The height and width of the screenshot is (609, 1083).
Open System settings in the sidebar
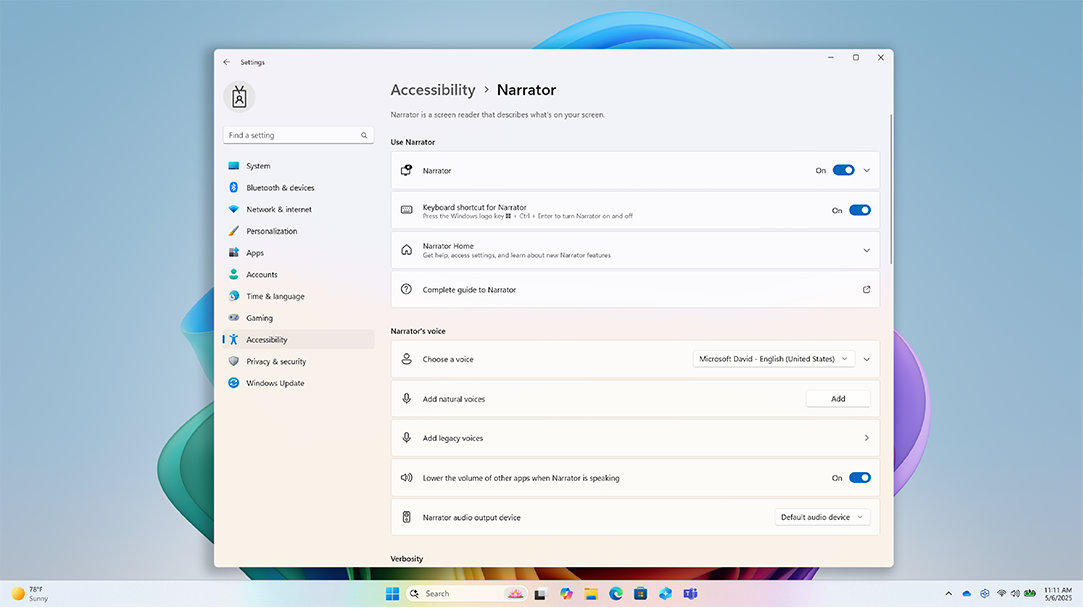pos(298,166)
